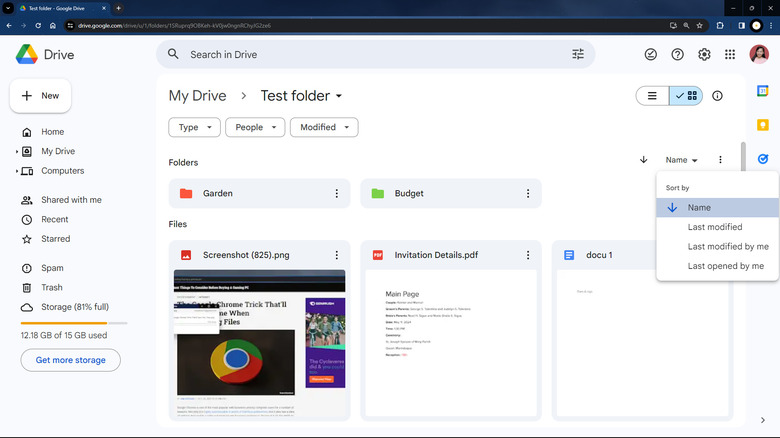Image resolution: width=780 pixels, height=438 pixels.
Task: Switch to grid layout view
Action: (687, 96)
